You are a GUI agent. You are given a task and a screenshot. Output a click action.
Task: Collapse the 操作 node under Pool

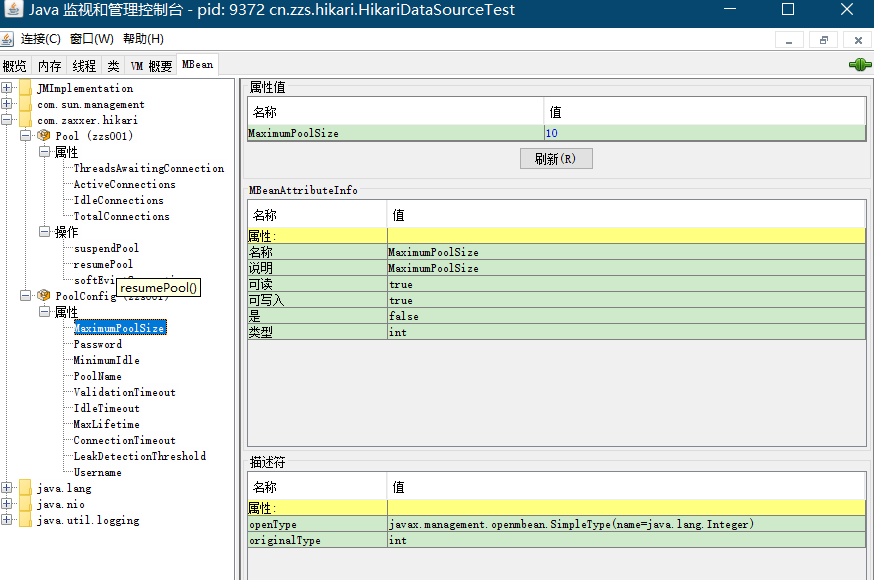coord(45,231)
